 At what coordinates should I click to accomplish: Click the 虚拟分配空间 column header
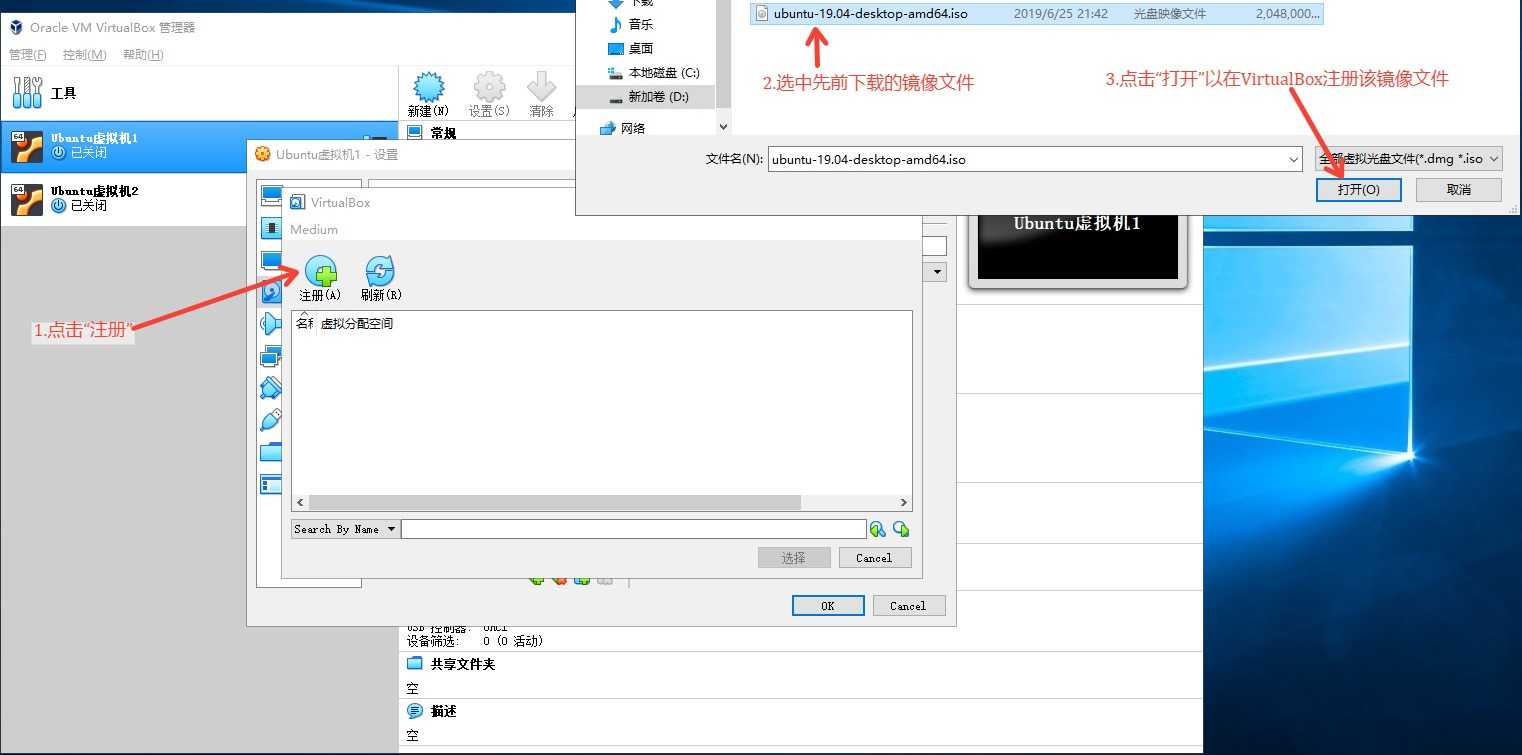coord(357,324)
